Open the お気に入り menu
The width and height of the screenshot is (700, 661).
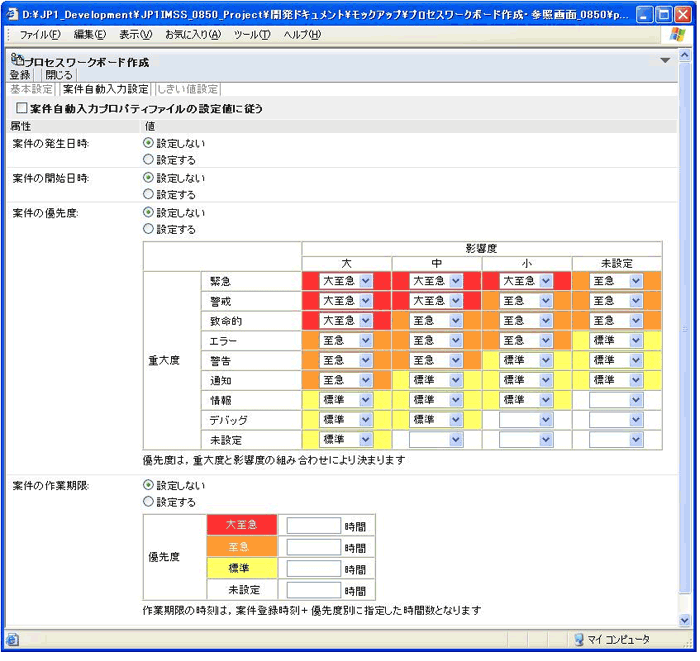pyautogui.click(x=193, y=35)
